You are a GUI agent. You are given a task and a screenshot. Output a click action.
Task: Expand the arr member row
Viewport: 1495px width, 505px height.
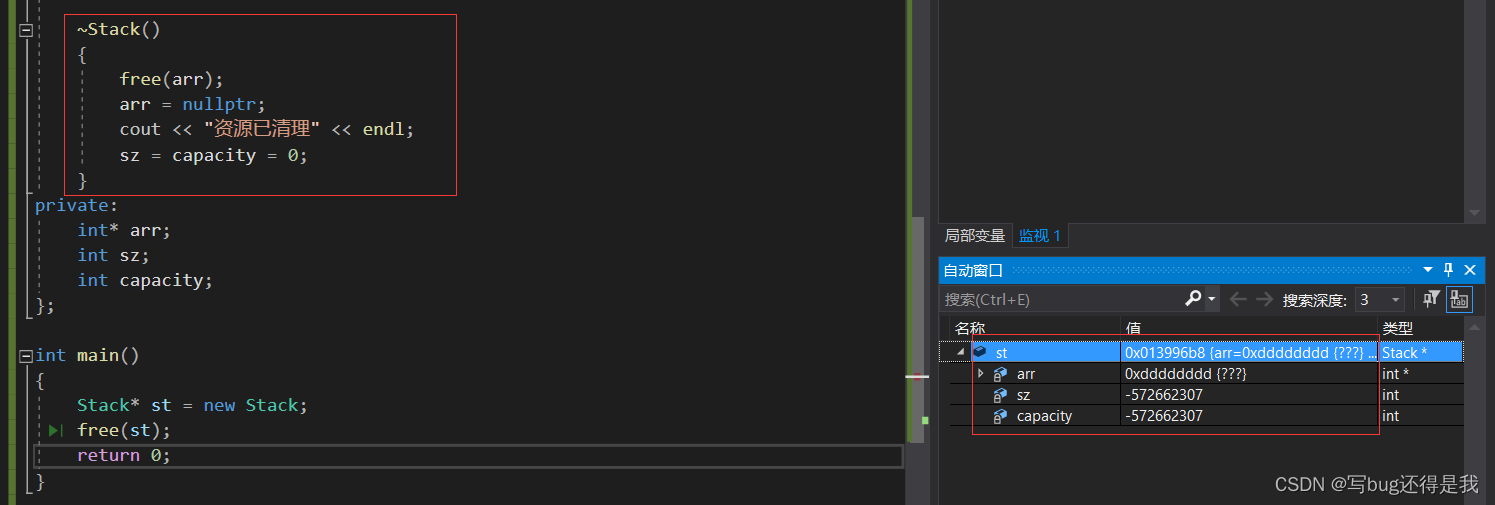click(x=980, y=373)
